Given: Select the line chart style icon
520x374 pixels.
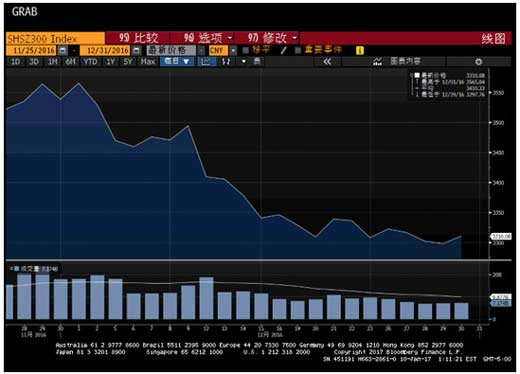Looking at the screenshot, I should point(206,62).
